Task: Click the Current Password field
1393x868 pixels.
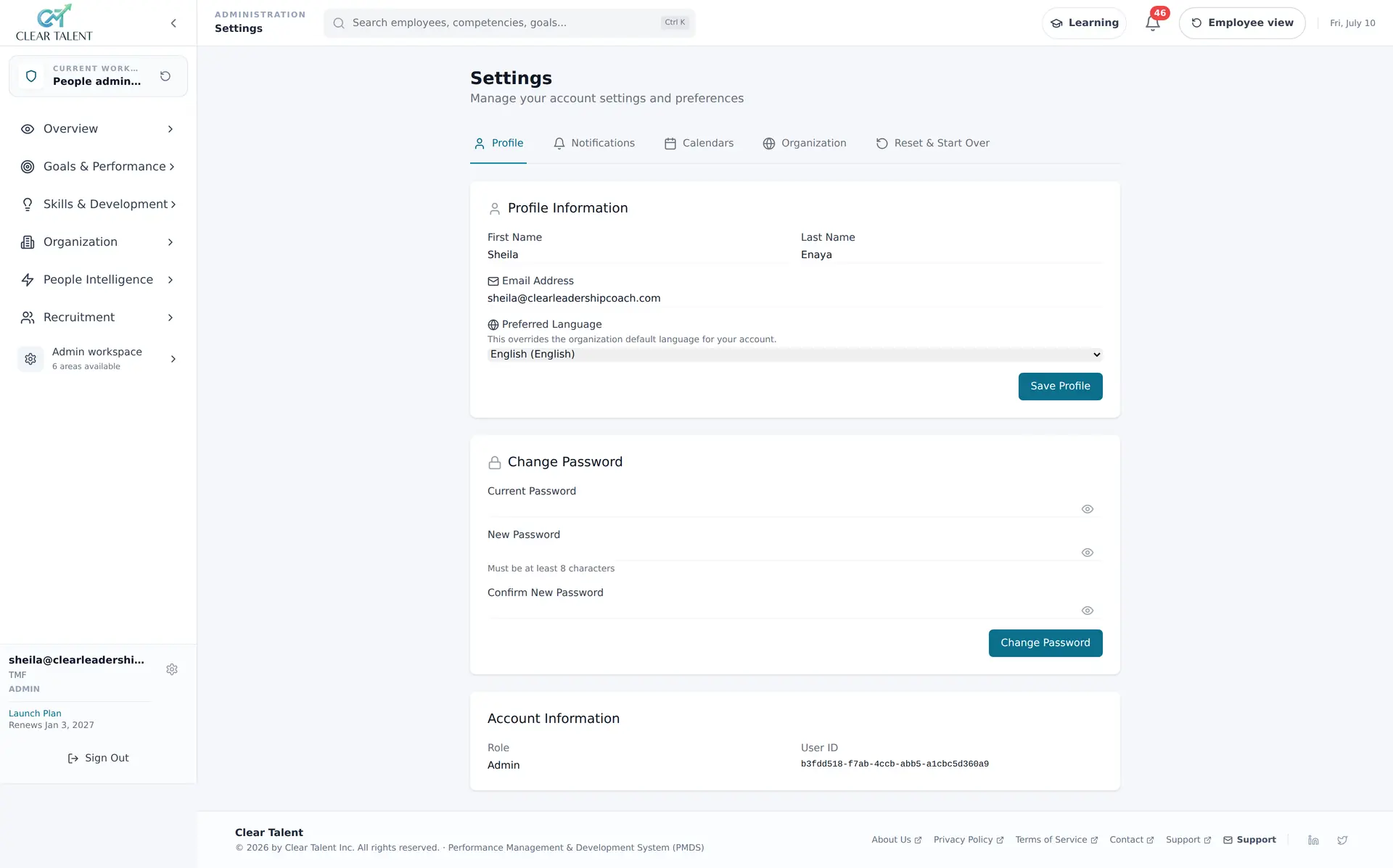Action: pyautogui.click(x=795, y=509)
